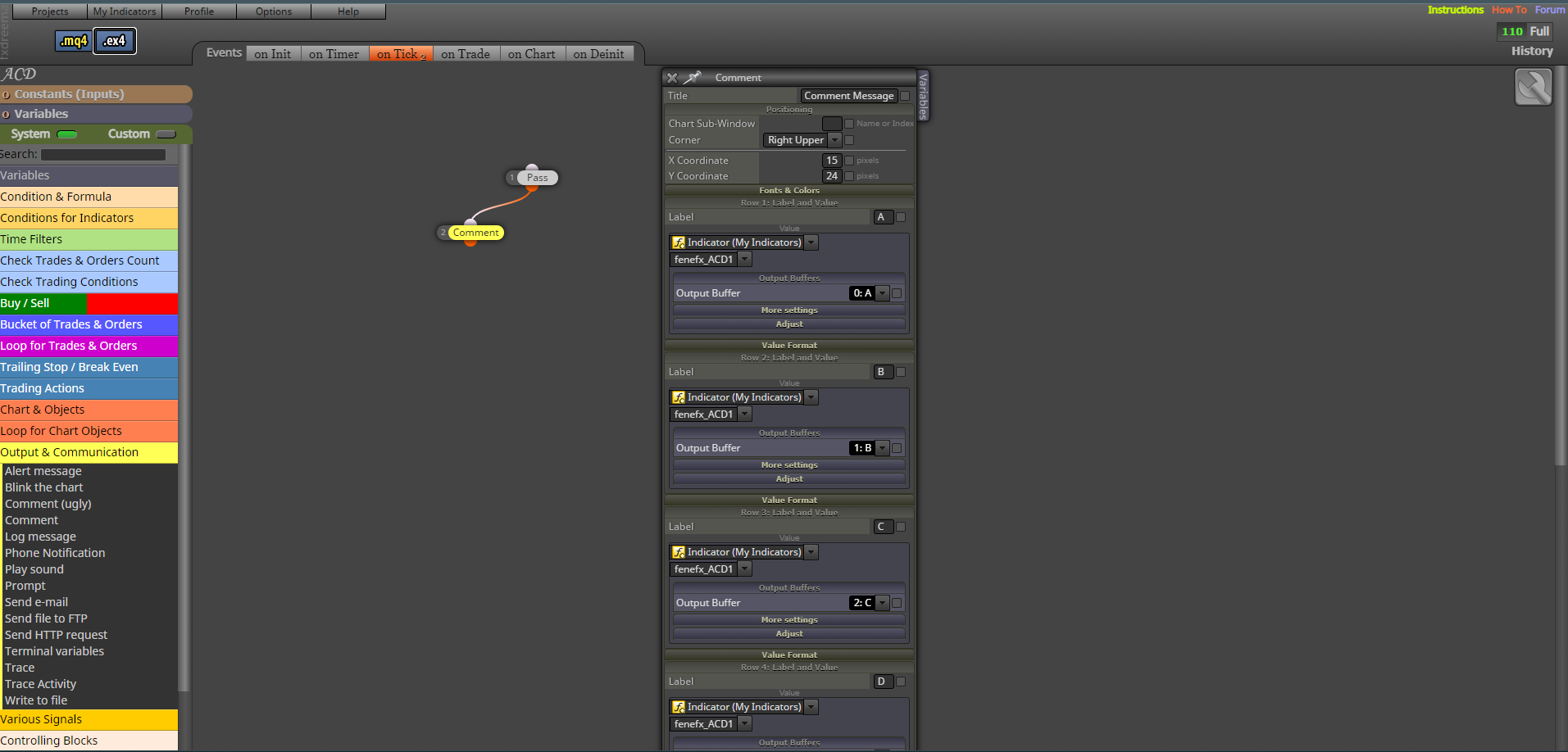1568x752 pixels.
Task: Click More settings under Output Buffer 0: A
Action: pos(789,310)
